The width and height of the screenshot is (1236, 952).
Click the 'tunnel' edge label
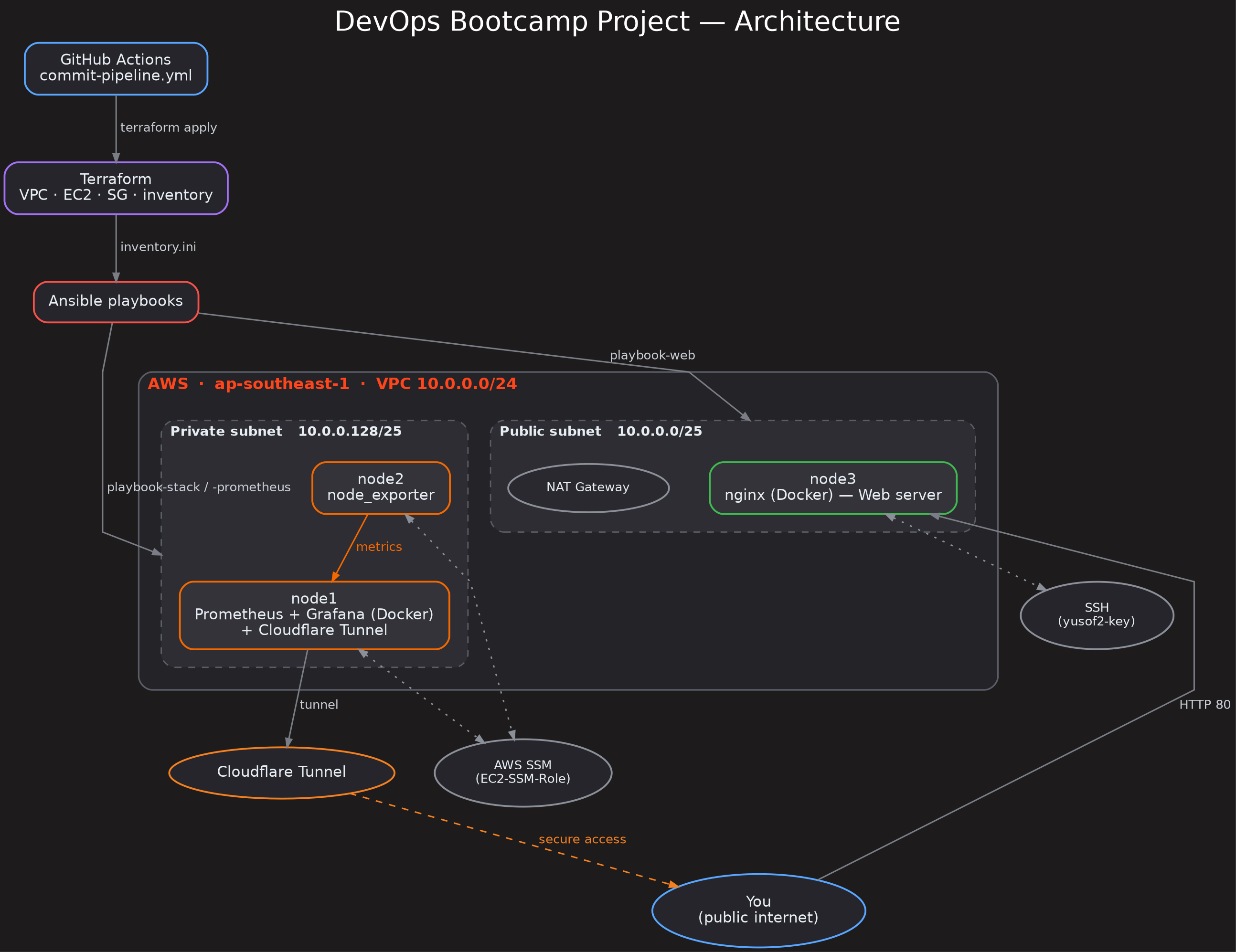tap(319, 705)
